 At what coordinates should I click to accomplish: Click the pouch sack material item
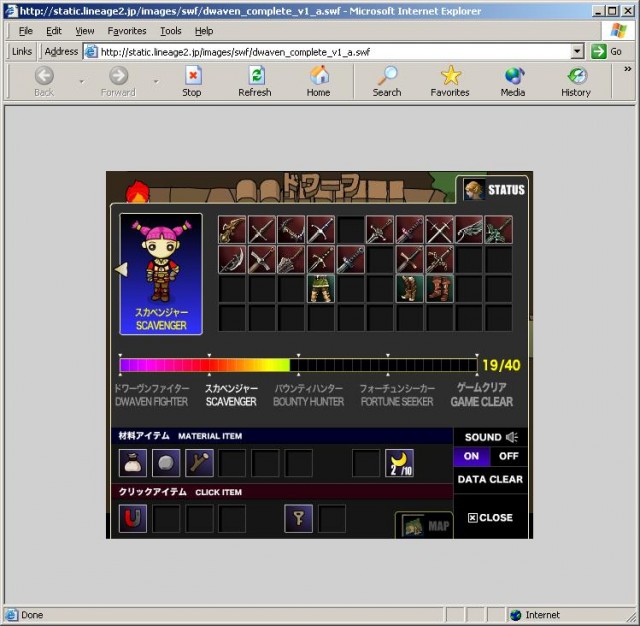tap(133, 463)
